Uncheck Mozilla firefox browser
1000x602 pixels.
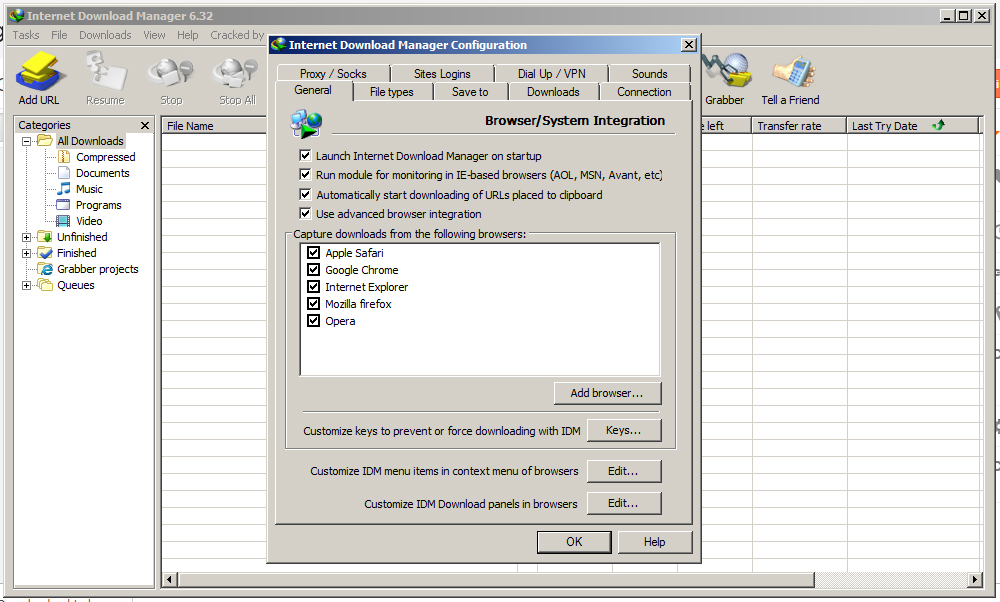(x=314, y=304)
